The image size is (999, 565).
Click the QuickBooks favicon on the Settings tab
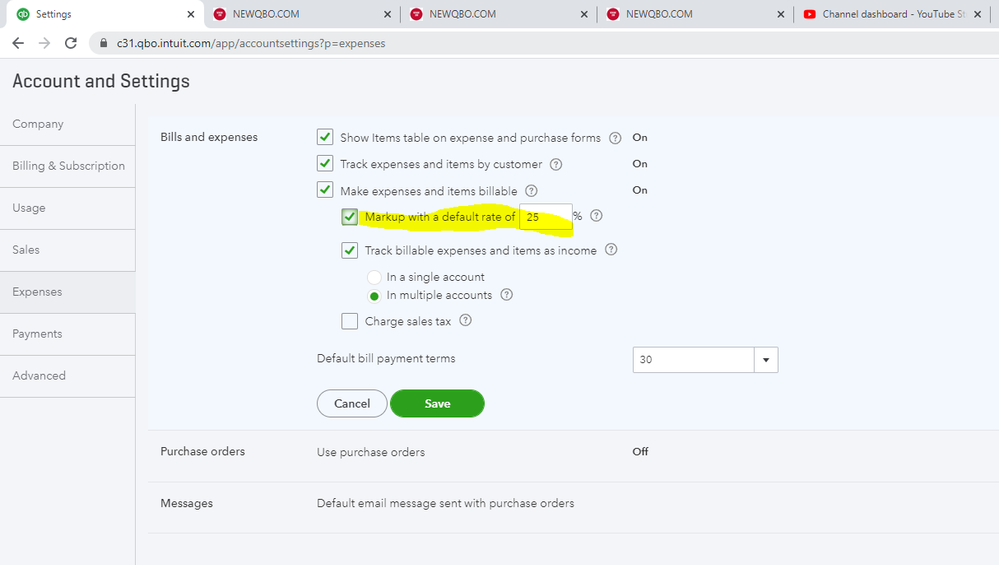coord(23,14)
